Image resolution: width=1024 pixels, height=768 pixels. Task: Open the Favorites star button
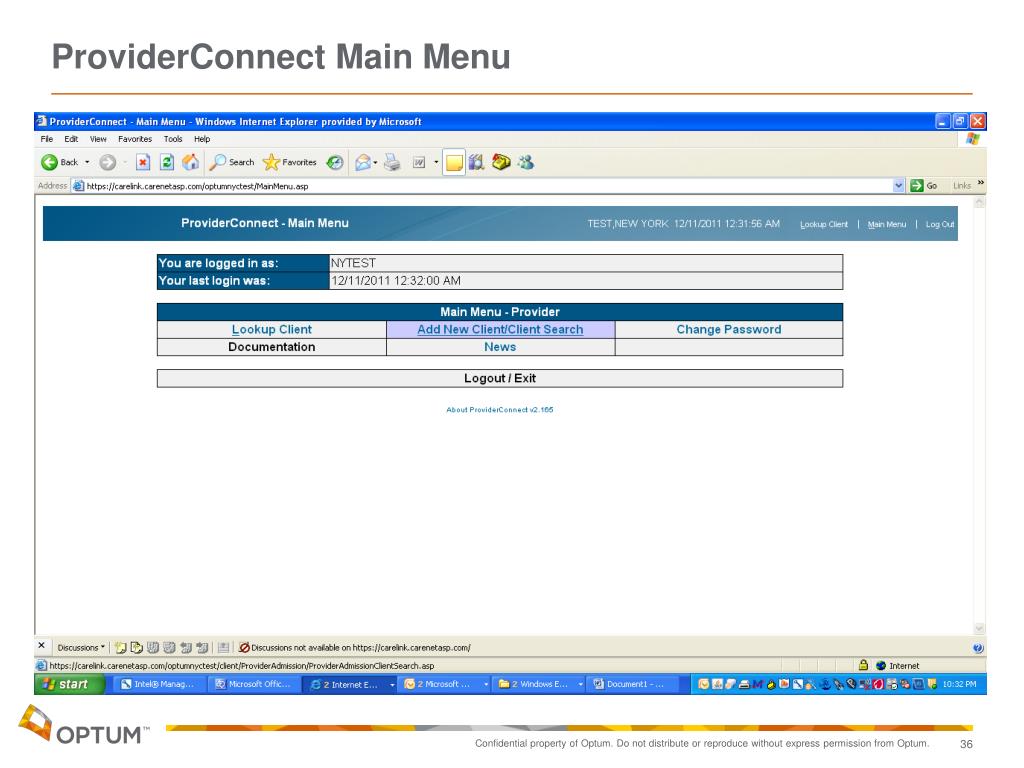(289, 162)
